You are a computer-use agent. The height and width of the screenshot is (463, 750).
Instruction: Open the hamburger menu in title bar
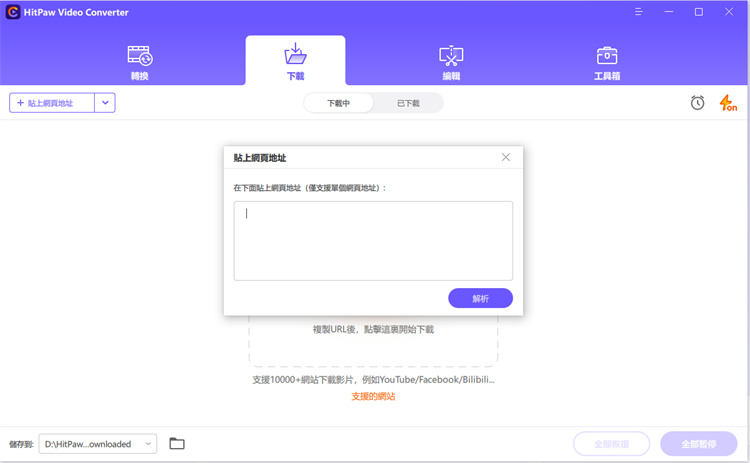click(639, 11)
